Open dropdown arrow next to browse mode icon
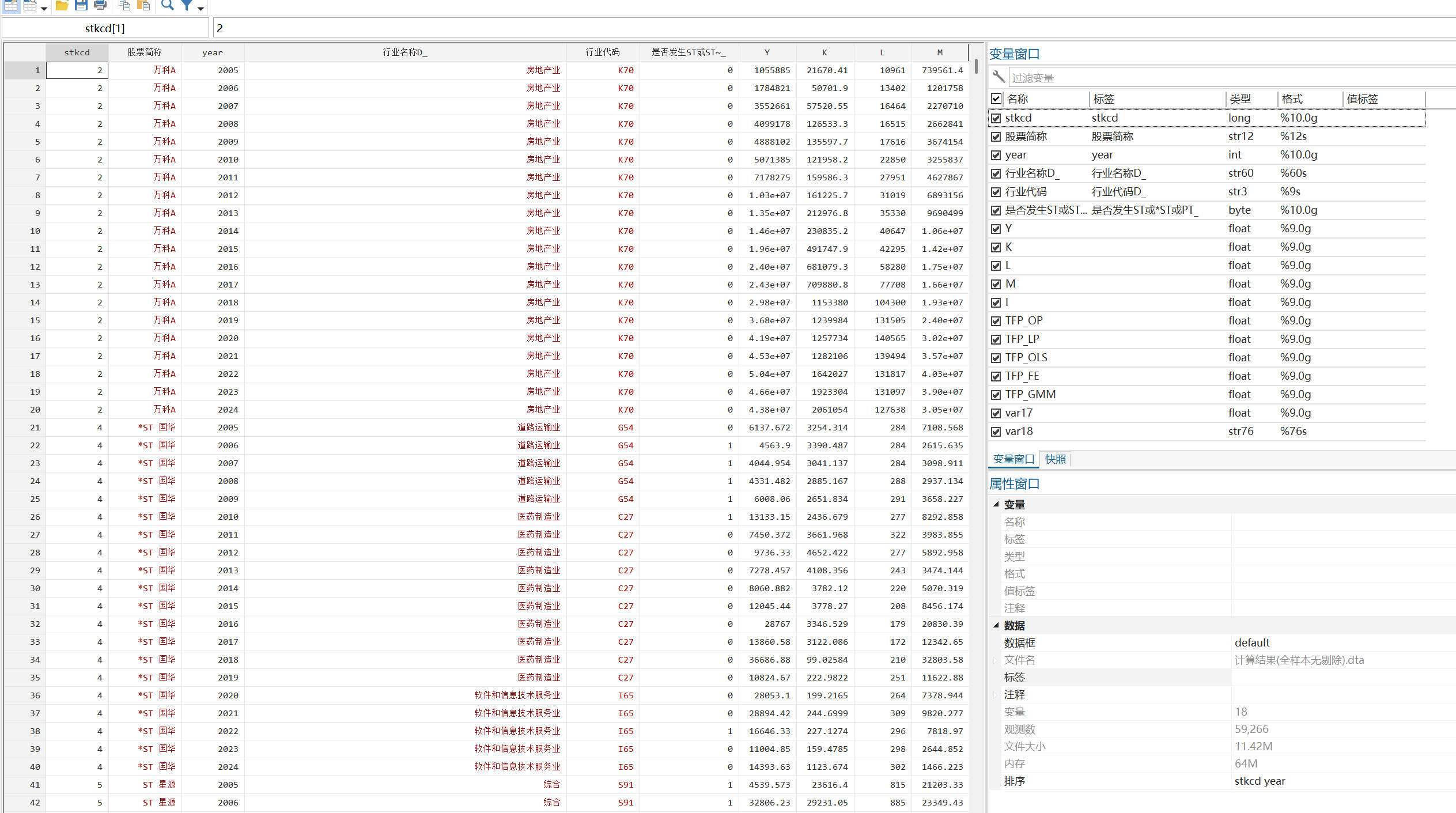Screen dimensions: 1456x813 tap(44, 8)
